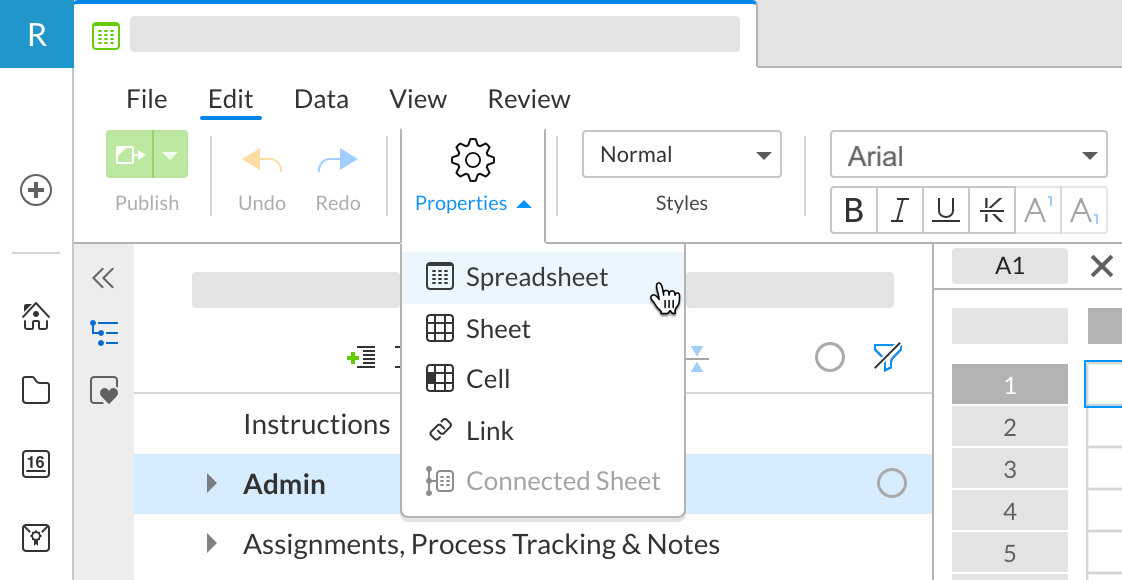Click the add plus circle icon
1122x580 pixels.
36,190
